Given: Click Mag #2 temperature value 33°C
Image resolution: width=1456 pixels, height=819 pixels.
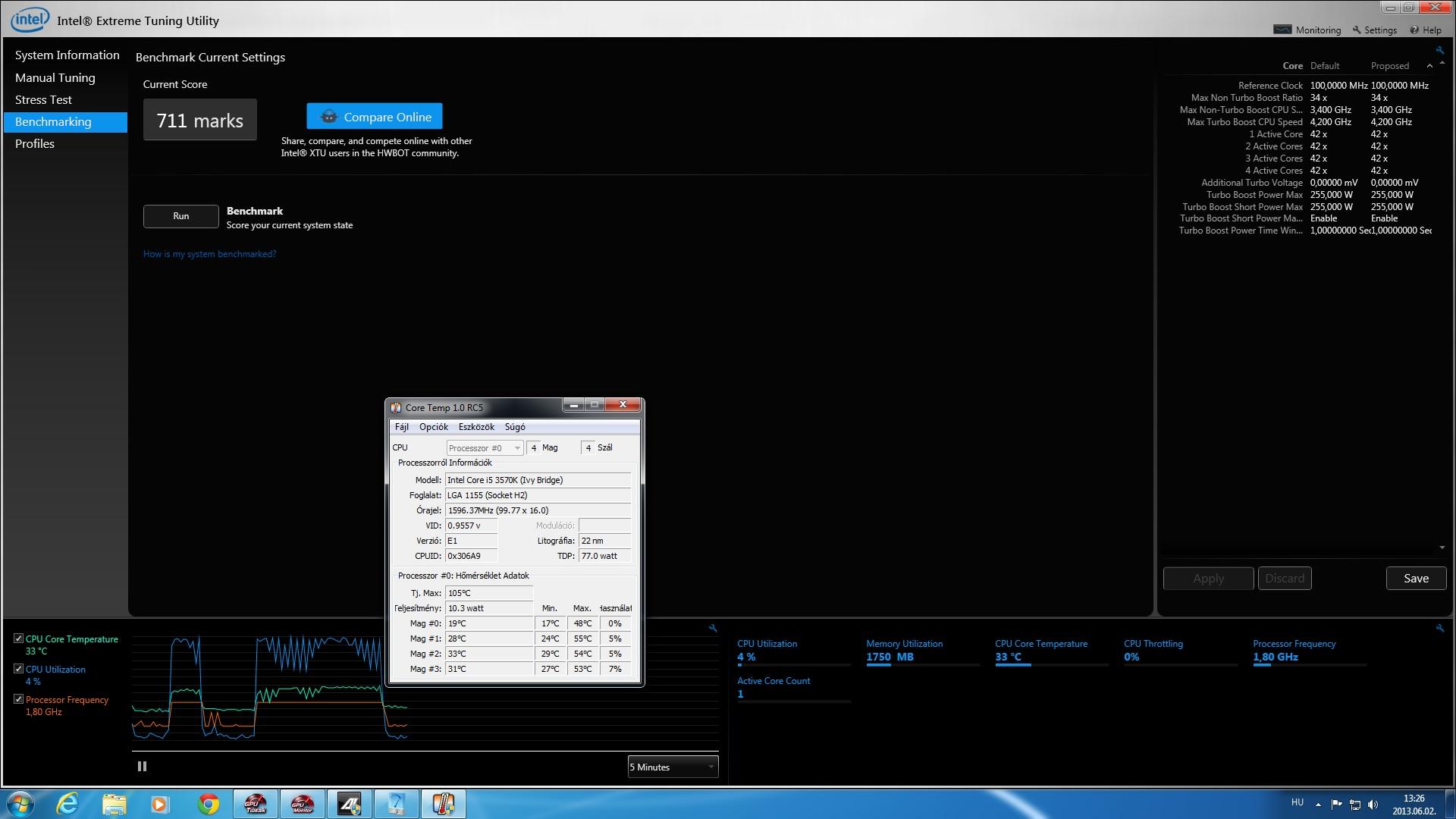Looking at the screenshot, I should [489, 654].
